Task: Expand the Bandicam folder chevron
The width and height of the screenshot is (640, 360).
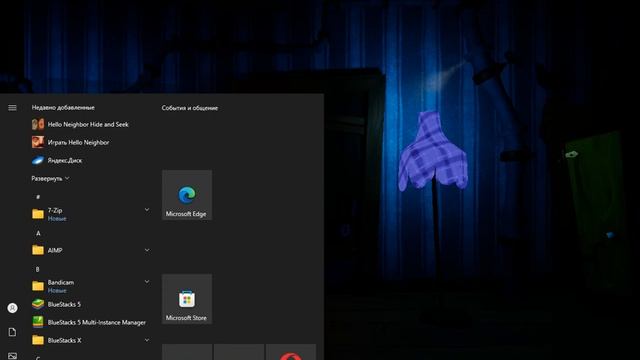Action: (147, 282)
